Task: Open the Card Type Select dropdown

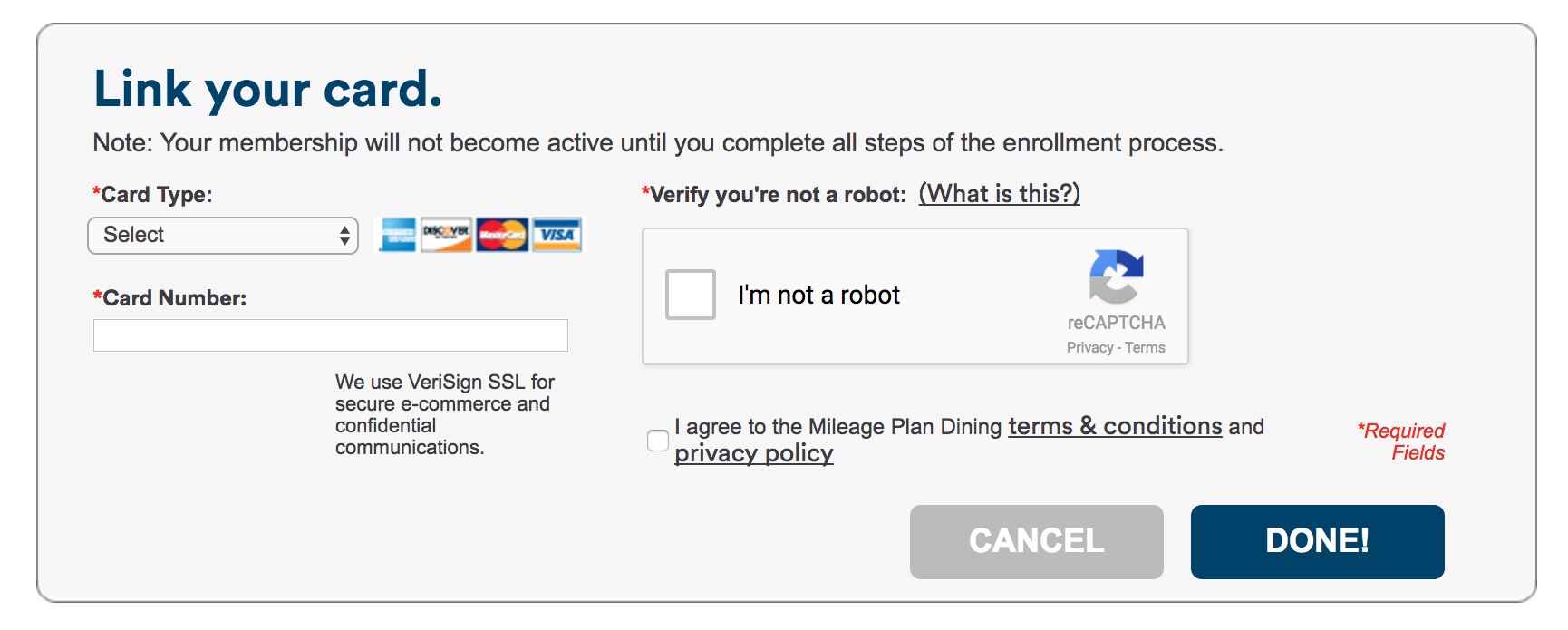Action: pos(223,236)
